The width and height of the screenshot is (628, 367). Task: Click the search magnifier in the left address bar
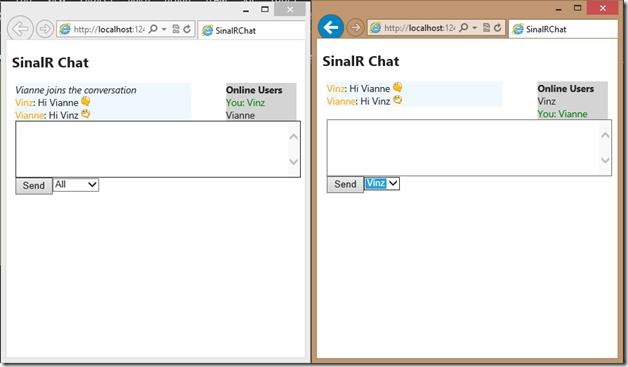coord(153,29)
